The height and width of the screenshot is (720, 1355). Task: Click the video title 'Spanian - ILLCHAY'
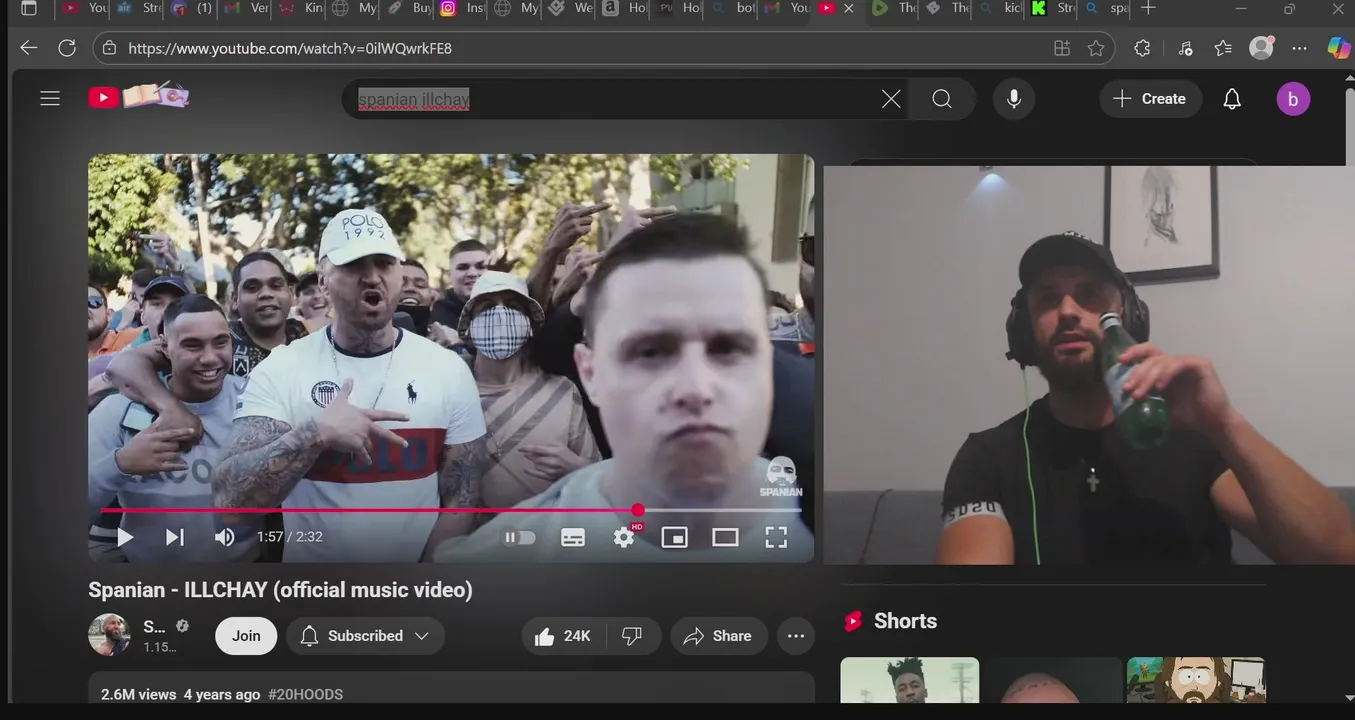pos(280,590)
